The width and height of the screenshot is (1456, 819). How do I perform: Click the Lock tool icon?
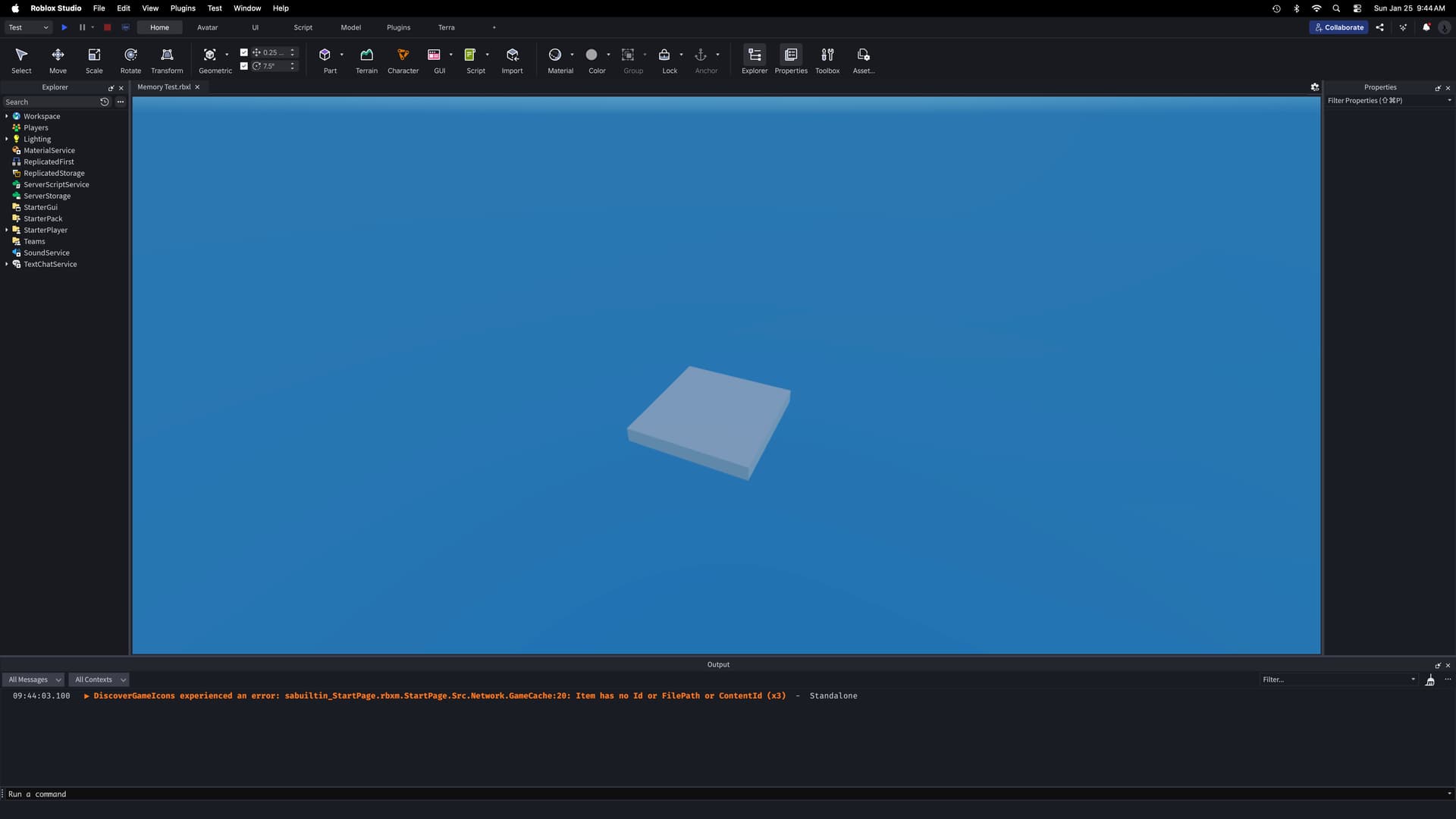click(664, 55)
